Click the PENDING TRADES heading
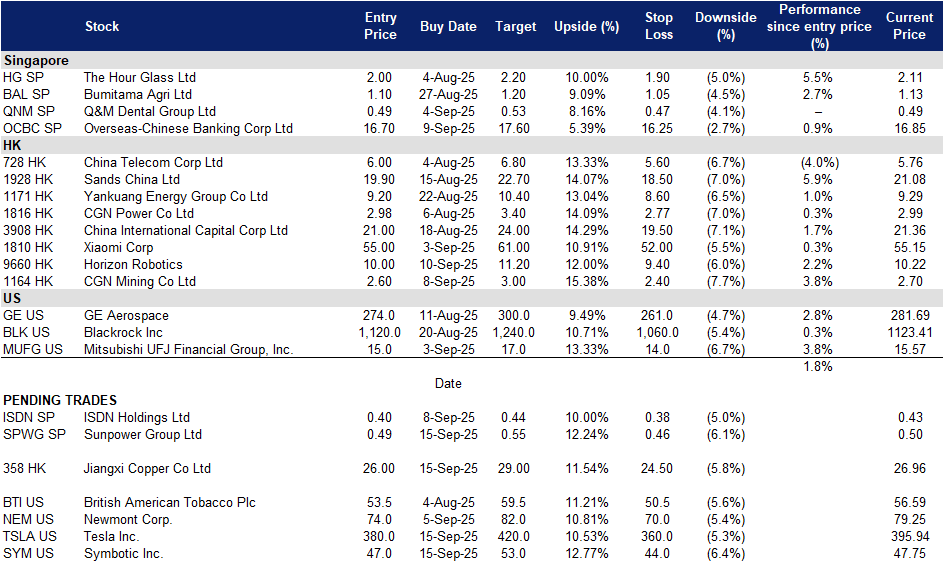The width and height of the screenshot is (943, 562). click(60, 400)
